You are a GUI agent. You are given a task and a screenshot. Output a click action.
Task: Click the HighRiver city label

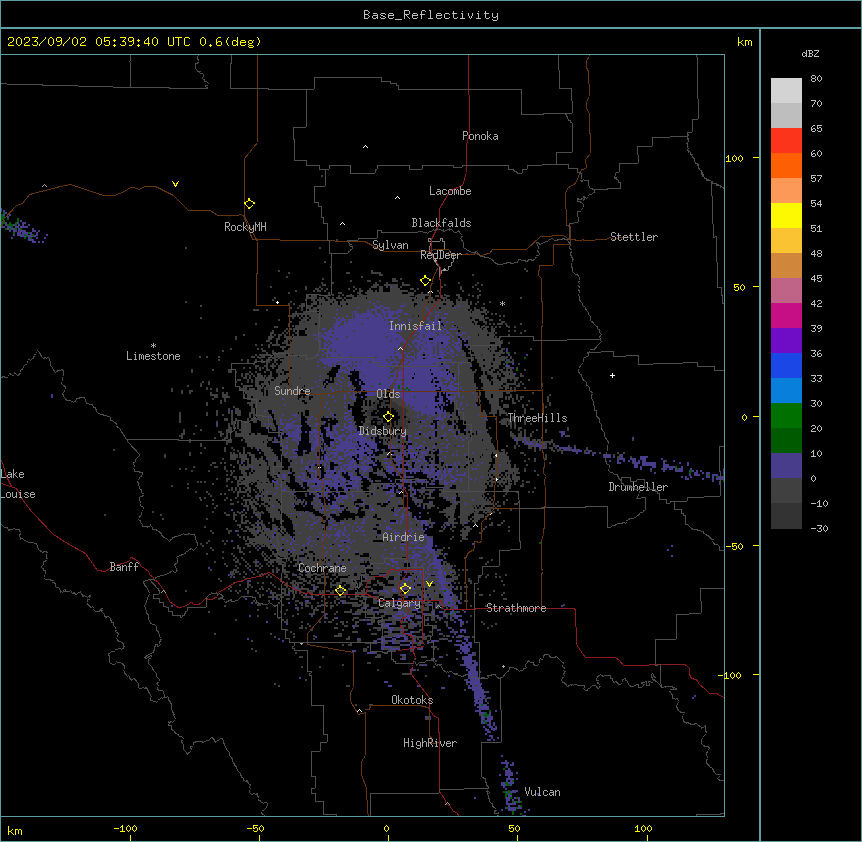pyautogui.click(x=430, y=743)
